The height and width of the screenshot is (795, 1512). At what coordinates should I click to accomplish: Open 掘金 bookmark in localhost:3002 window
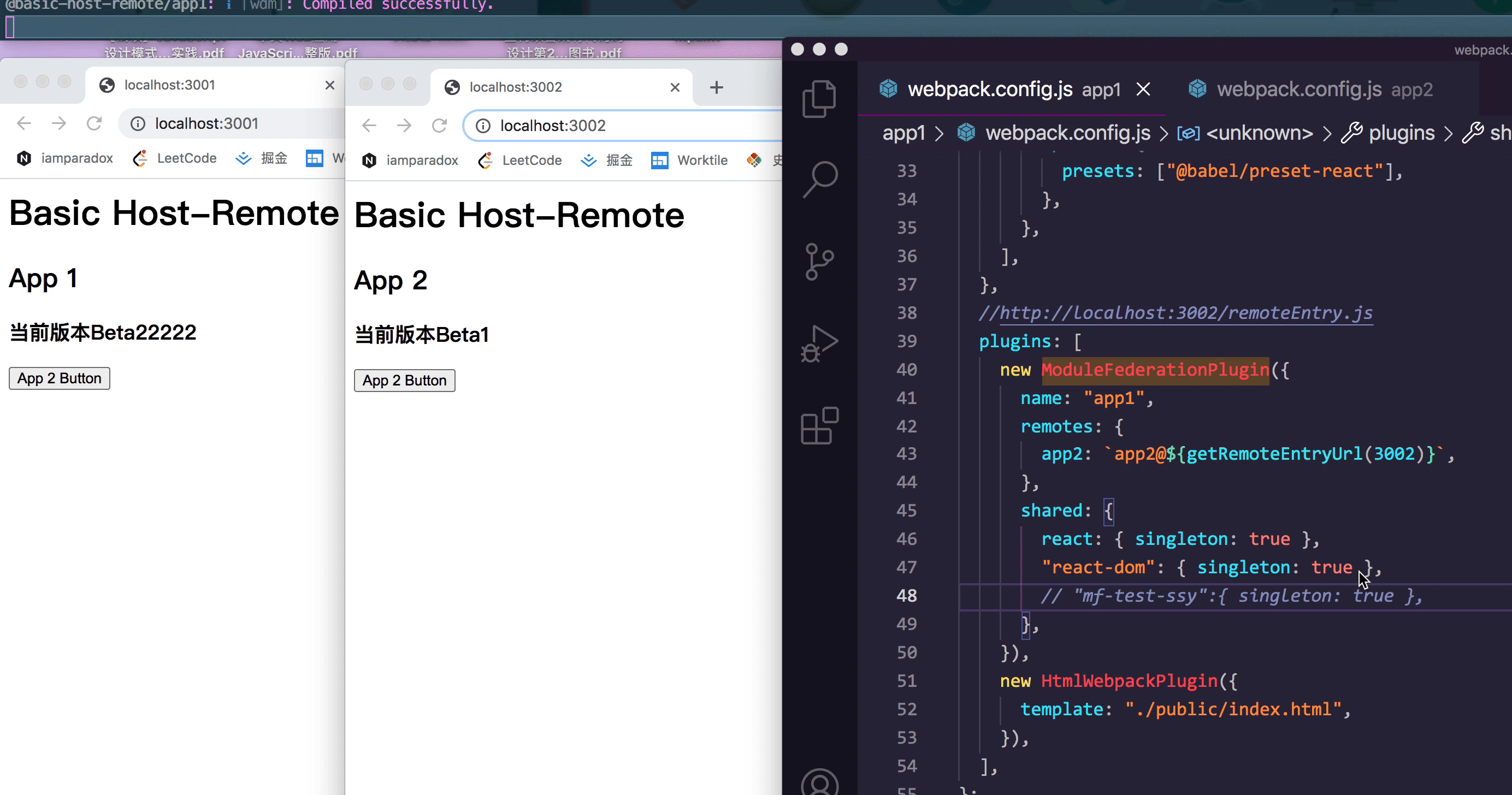(606, 161)
